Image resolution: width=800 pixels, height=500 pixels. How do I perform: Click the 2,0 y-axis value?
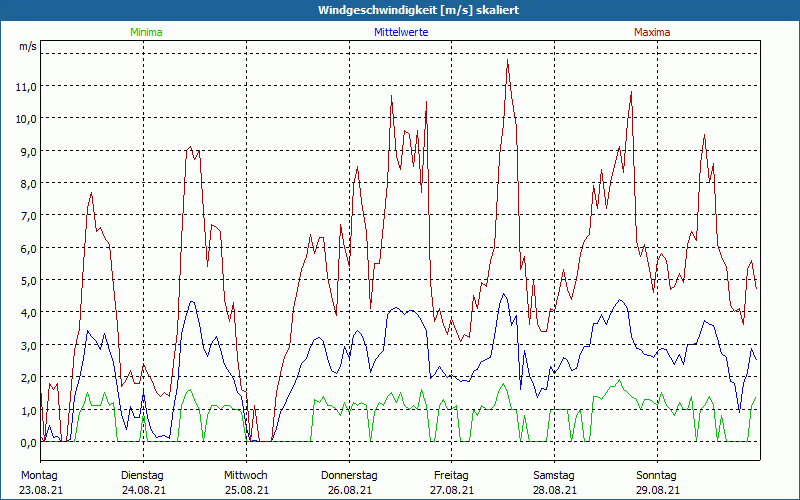click(x=28, y=378)
